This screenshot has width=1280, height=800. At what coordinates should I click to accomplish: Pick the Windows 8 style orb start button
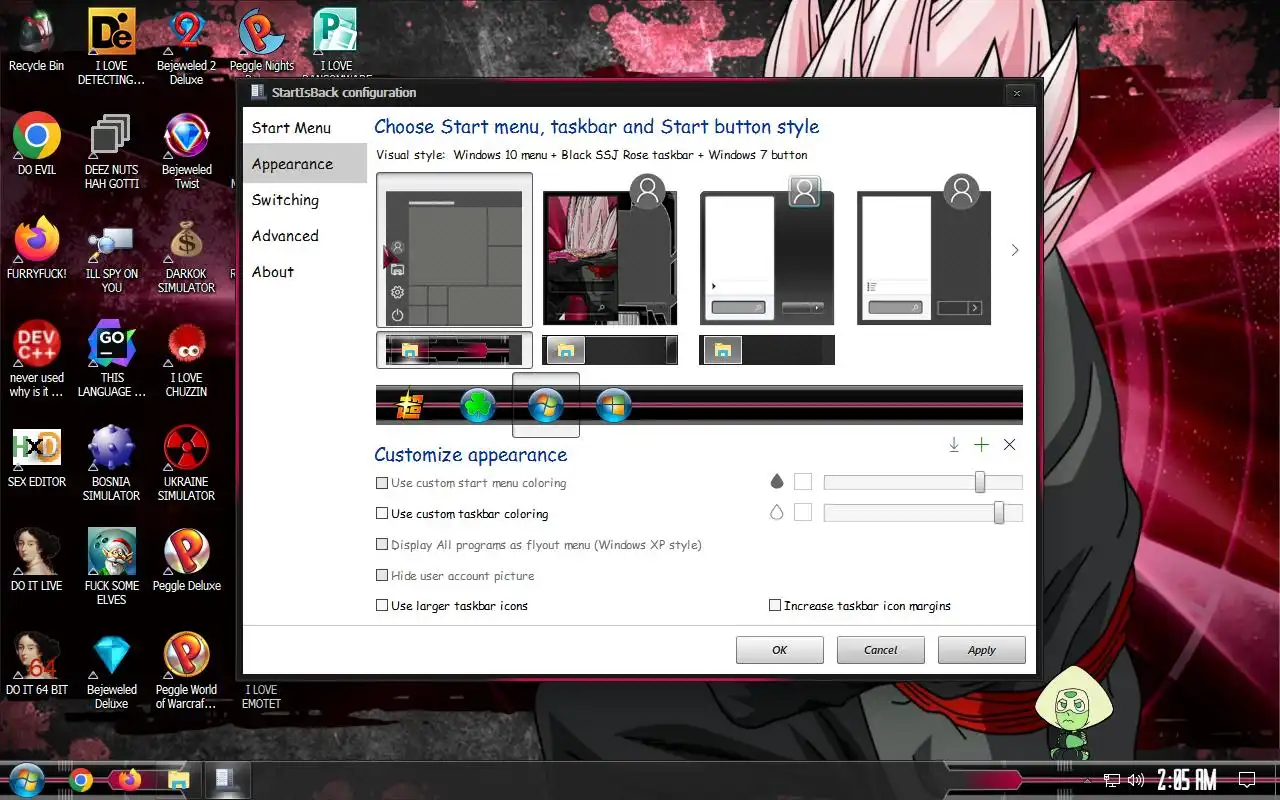[x=613, y=405]
